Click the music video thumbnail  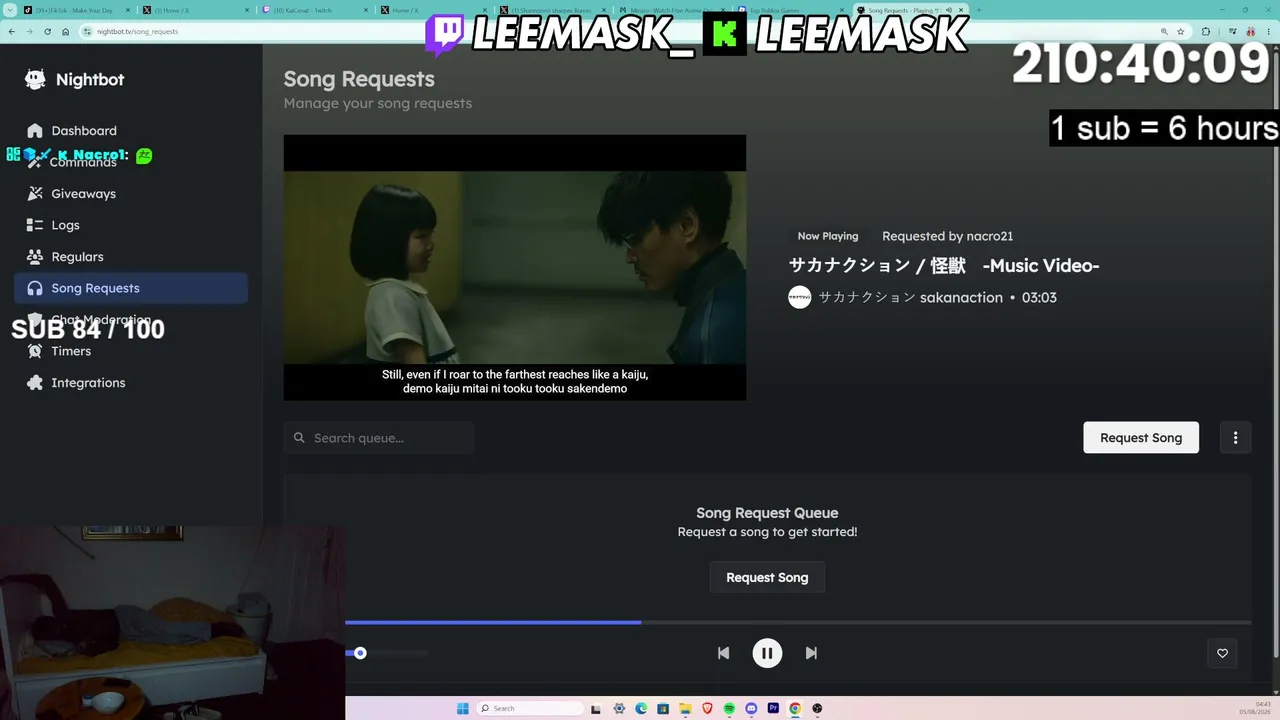(x=515, y=268)
